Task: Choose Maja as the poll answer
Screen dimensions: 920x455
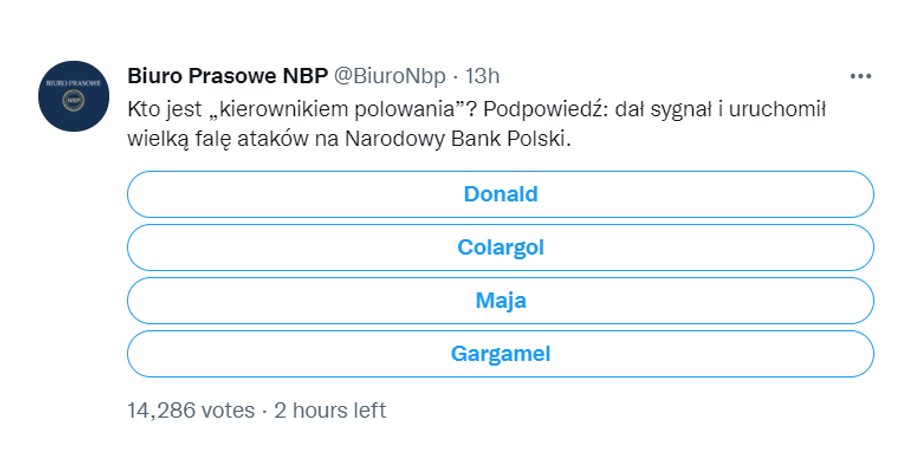Action: [500, 301]
